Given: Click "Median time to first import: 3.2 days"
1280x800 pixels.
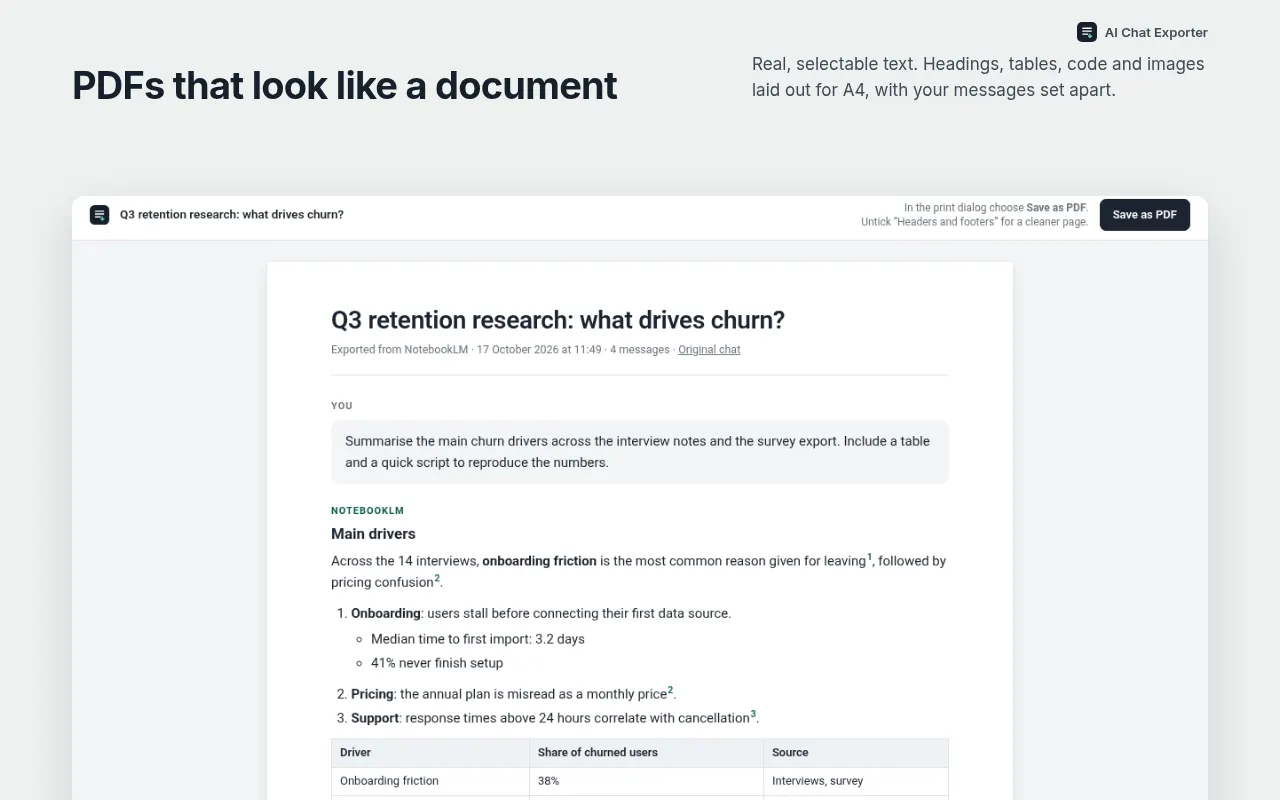Looking at the screenshot, I should pos(478,639).
